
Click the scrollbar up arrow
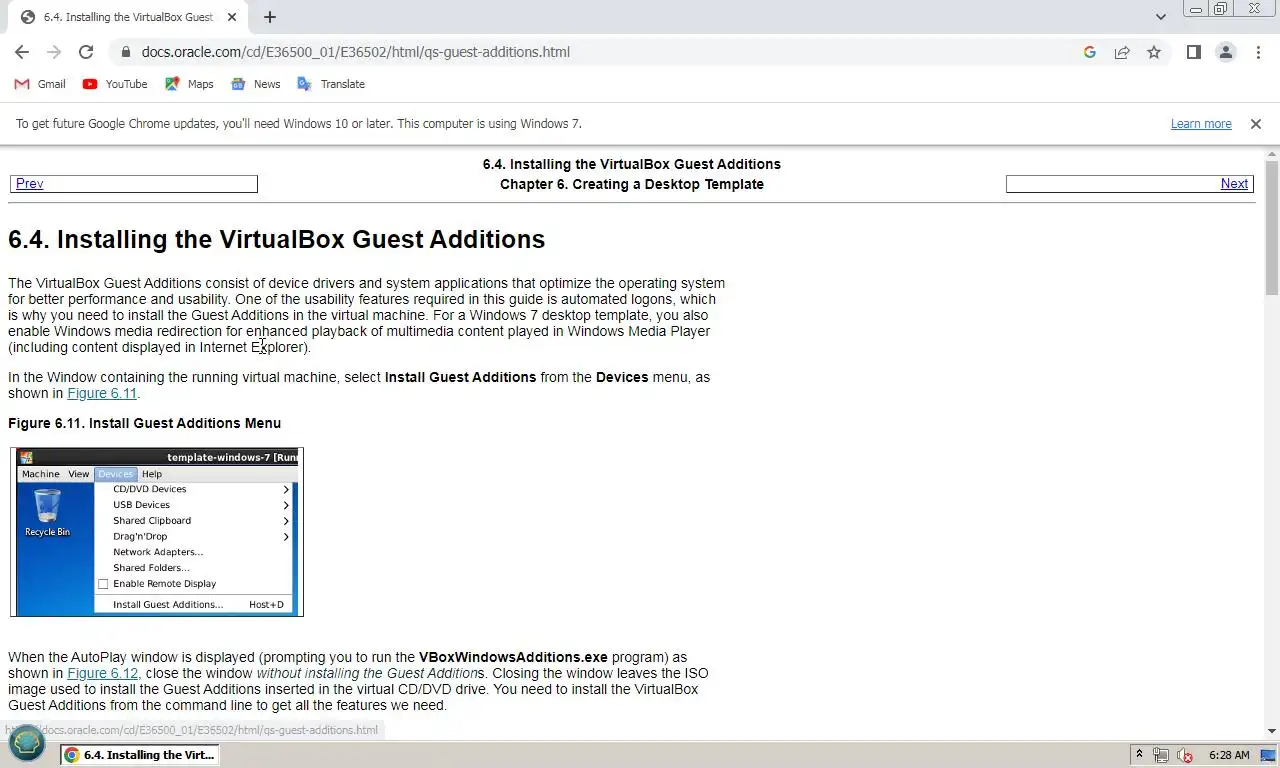[1272, 155]
